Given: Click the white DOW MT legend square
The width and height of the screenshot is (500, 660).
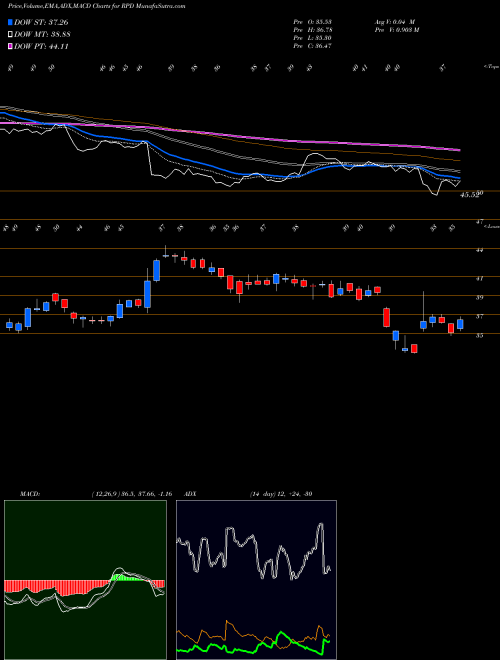Looking at the screenshot, I should 11,35.
